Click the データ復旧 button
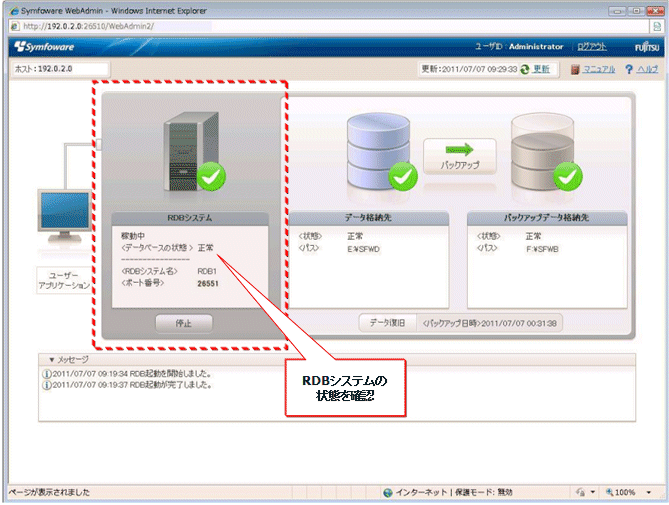 pos(387,323)
